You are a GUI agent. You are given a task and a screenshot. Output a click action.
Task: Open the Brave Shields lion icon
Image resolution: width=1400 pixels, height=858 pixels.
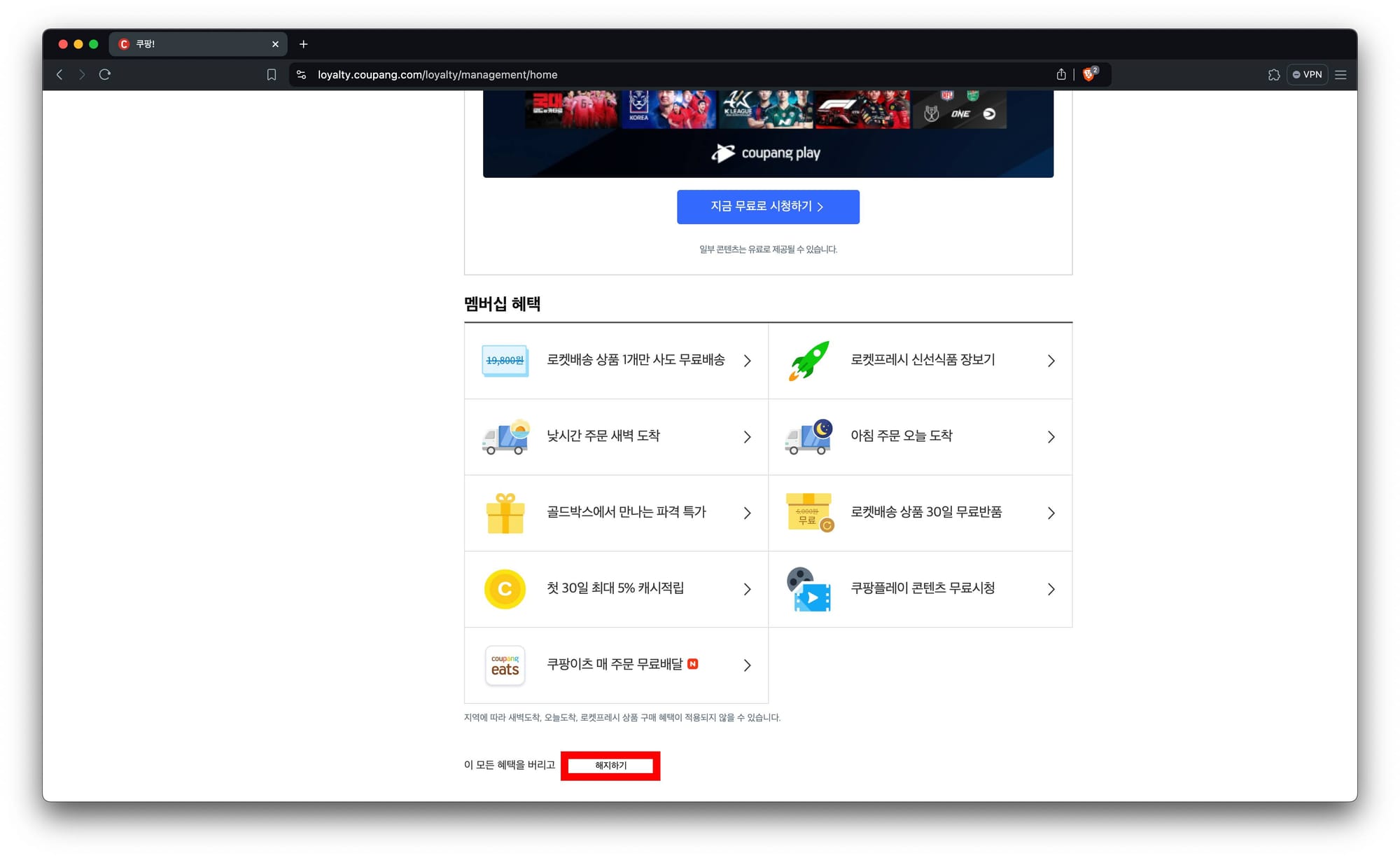point(1090,74)
